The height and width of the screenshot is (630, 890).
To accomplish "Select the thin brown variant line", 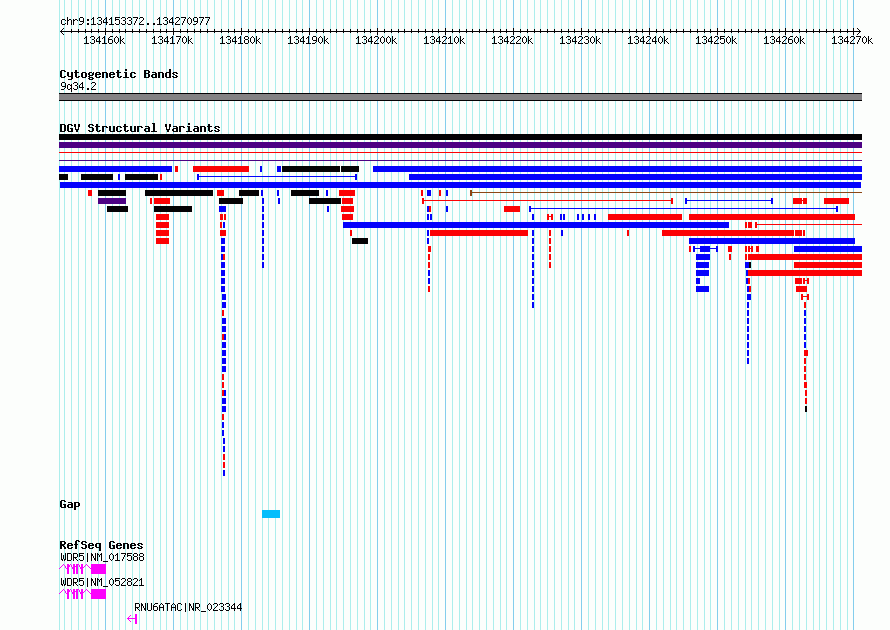I will [x=666, y=193].
